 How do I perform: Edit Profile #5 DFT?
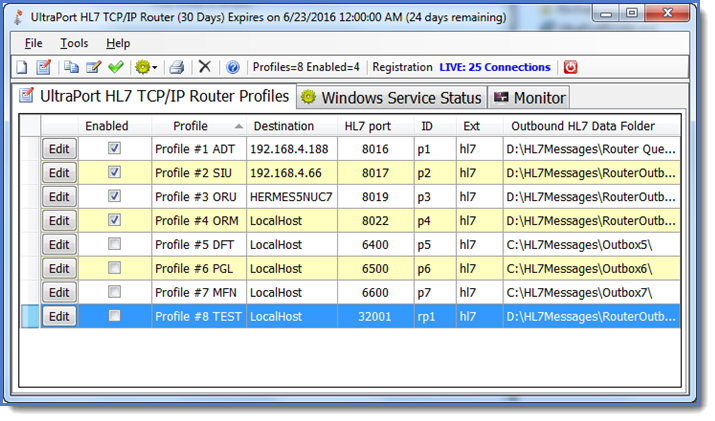[x=59, y=244]
